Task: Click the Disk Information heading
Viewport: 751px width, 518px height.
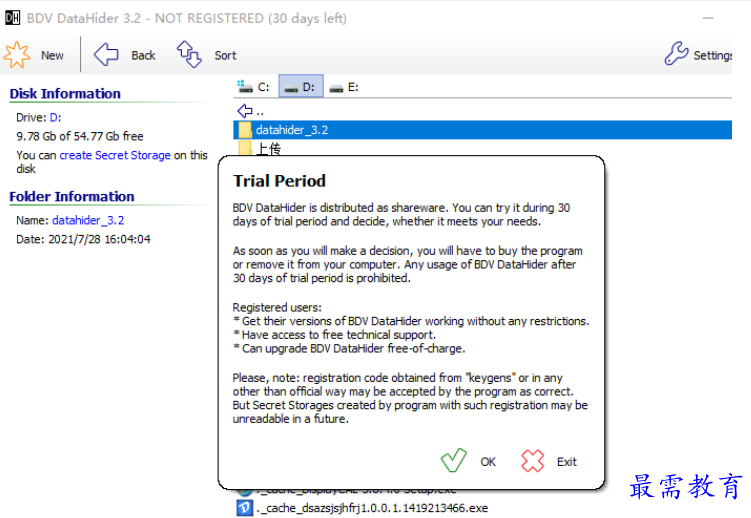Action: coord(65,93)
